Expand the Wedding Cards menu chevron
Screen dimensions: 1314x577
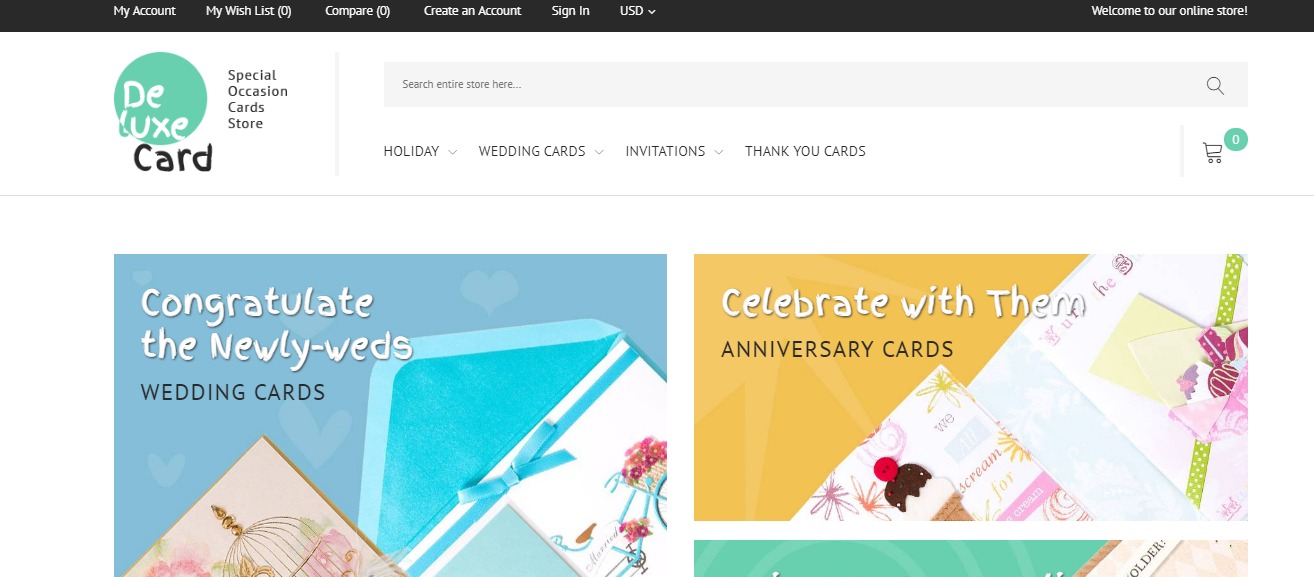[x=599, y=152]
